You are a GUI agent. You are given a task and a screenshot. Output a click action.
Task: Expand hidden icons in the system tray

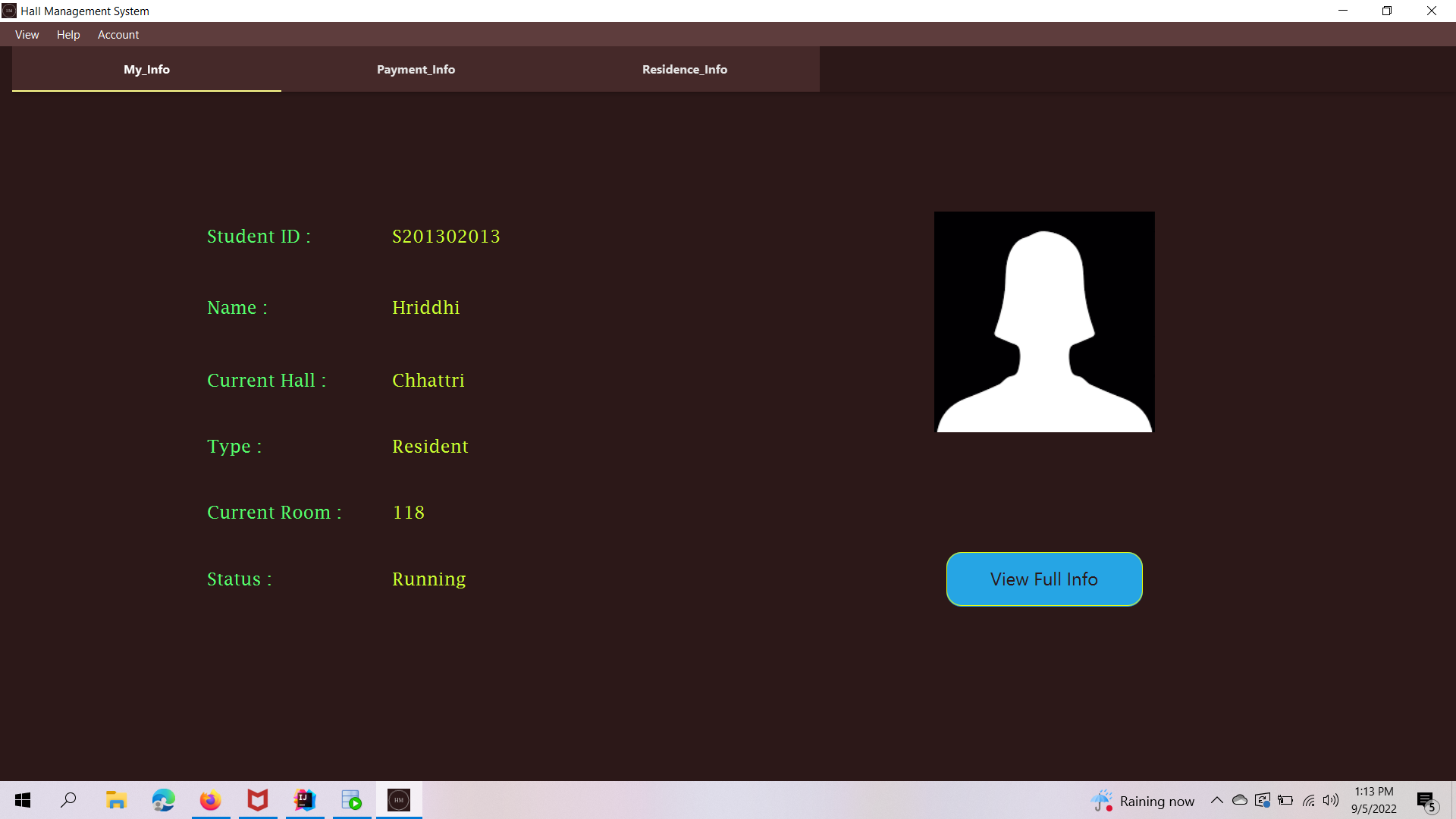tap(1216, 800)
